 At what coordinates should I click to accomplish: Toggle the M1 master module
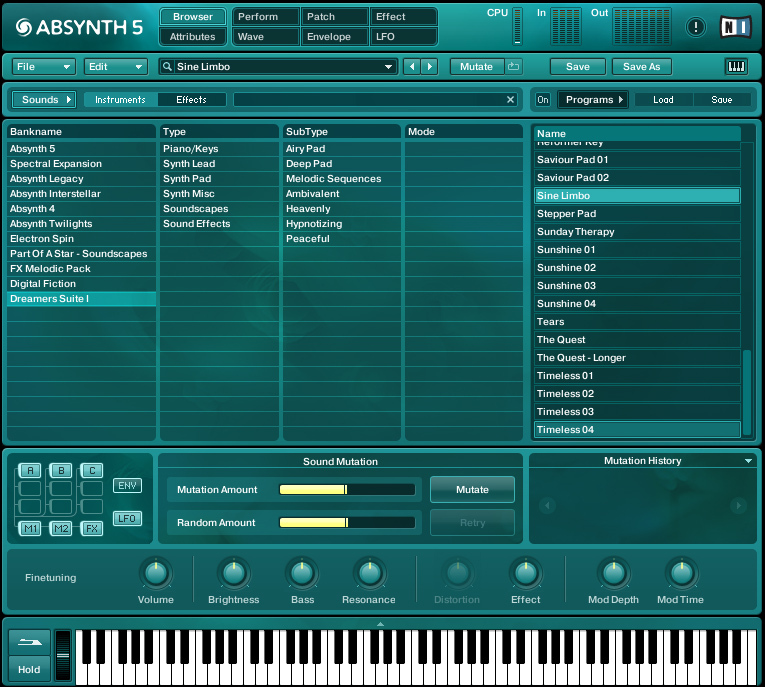point(30,528)
